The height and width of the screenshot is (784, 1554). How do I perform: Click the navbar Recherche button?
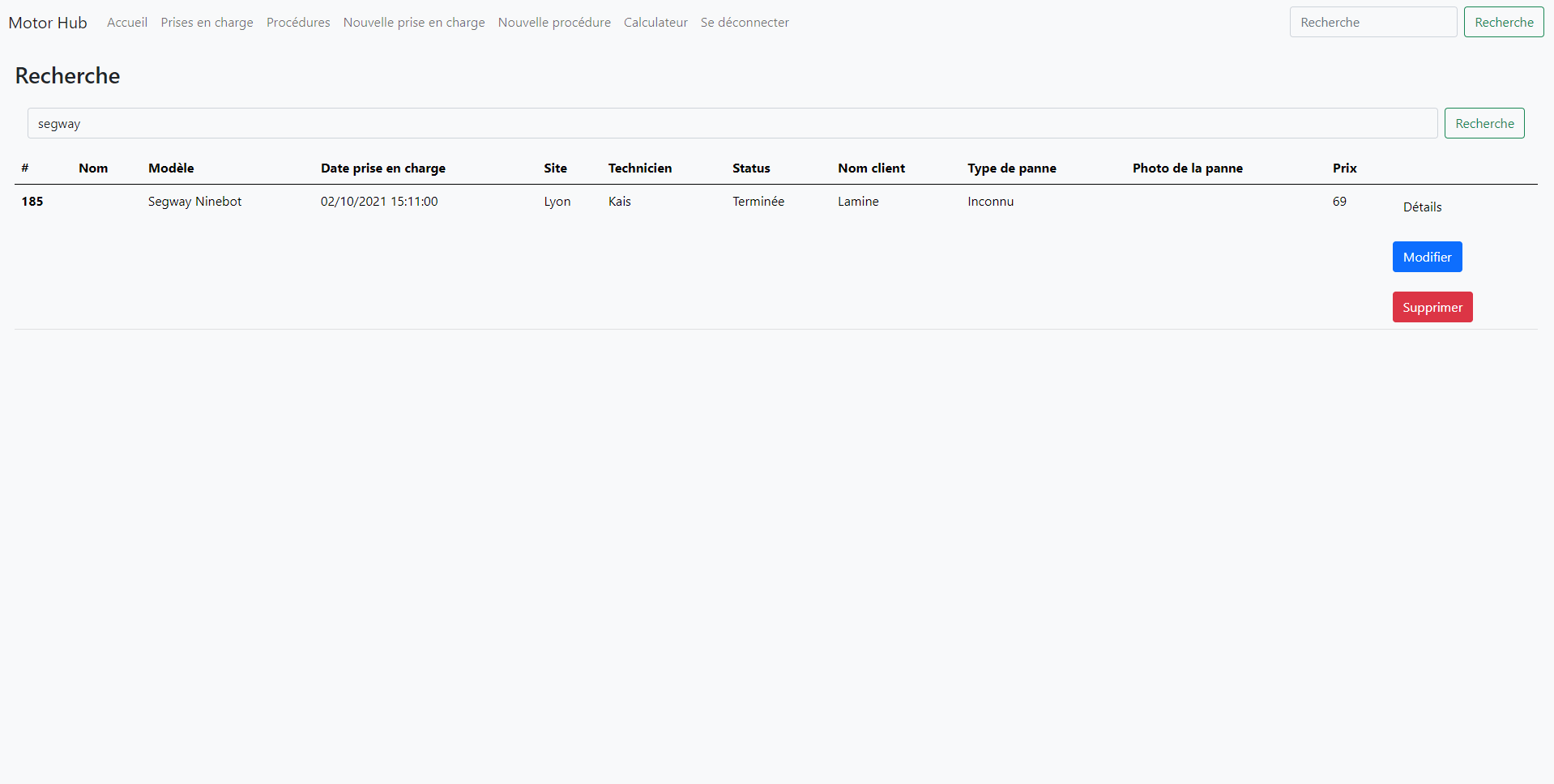1504,22
